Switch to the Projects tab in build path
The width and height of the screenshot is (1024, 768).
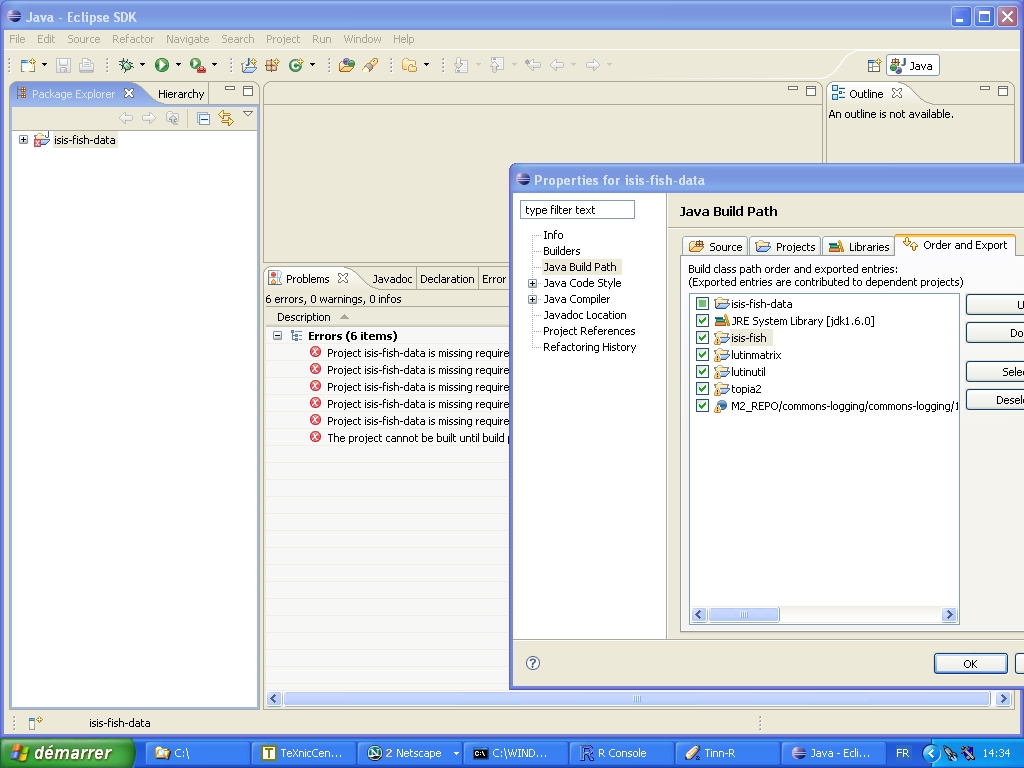(786, 247)
